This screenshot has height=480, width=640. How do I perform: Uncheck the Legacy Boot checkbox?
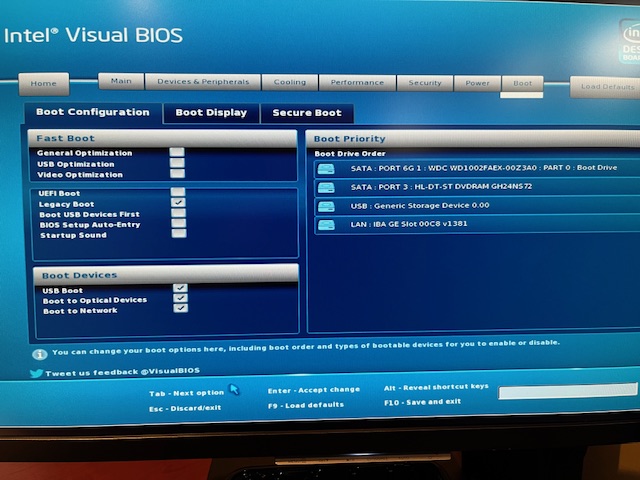(x=178, y=202)
